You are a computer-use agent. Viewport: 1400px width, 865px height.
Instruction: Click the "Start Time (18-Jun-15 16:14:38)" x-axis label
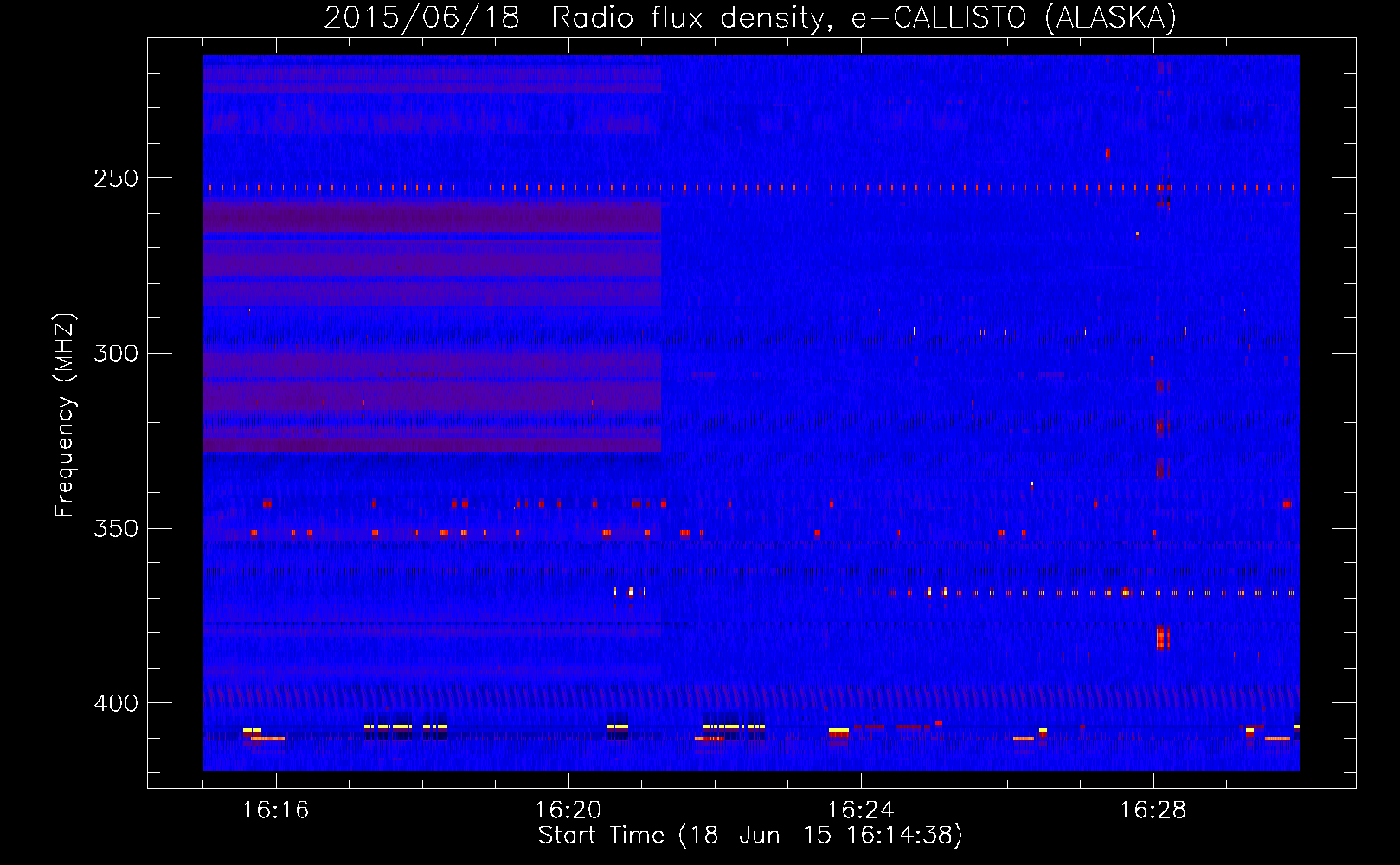coord(750,836)
